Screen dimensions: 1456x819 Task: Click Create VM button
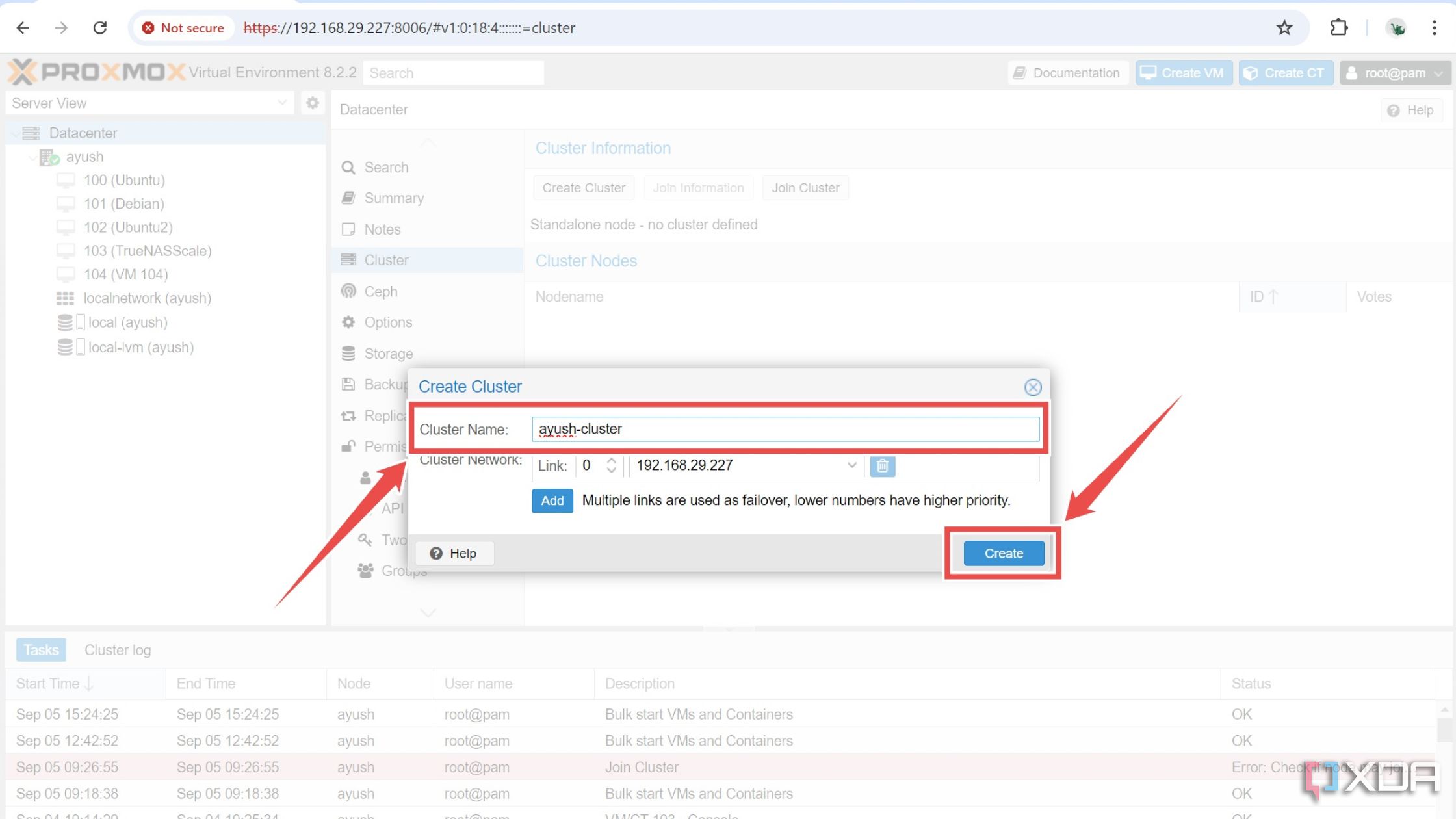pyautogui.click(x=1183, y=73)
